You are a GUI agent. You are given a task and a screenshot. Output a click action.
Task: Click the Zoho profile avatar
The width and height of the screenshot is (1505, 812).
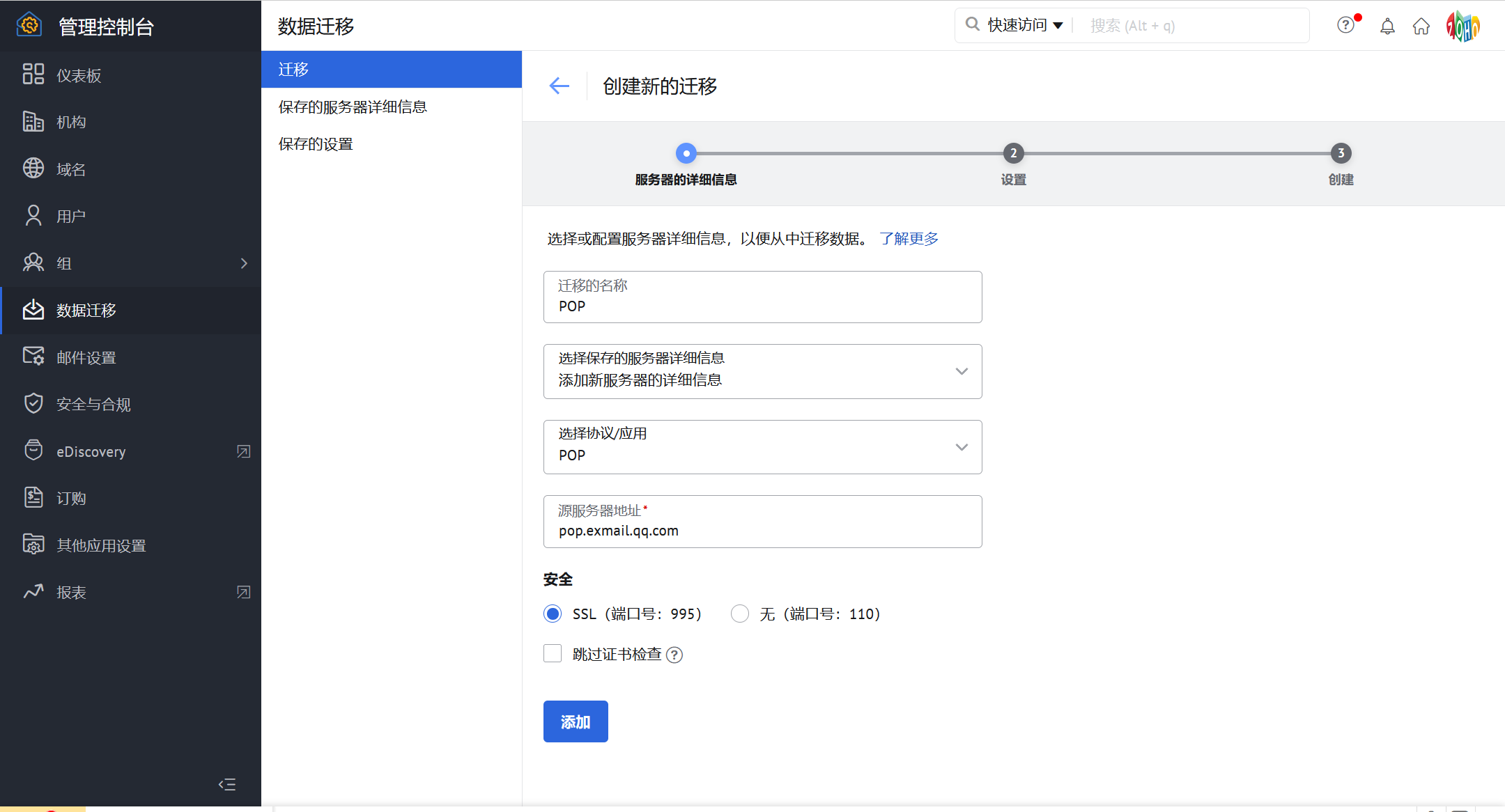(1462, 26)
